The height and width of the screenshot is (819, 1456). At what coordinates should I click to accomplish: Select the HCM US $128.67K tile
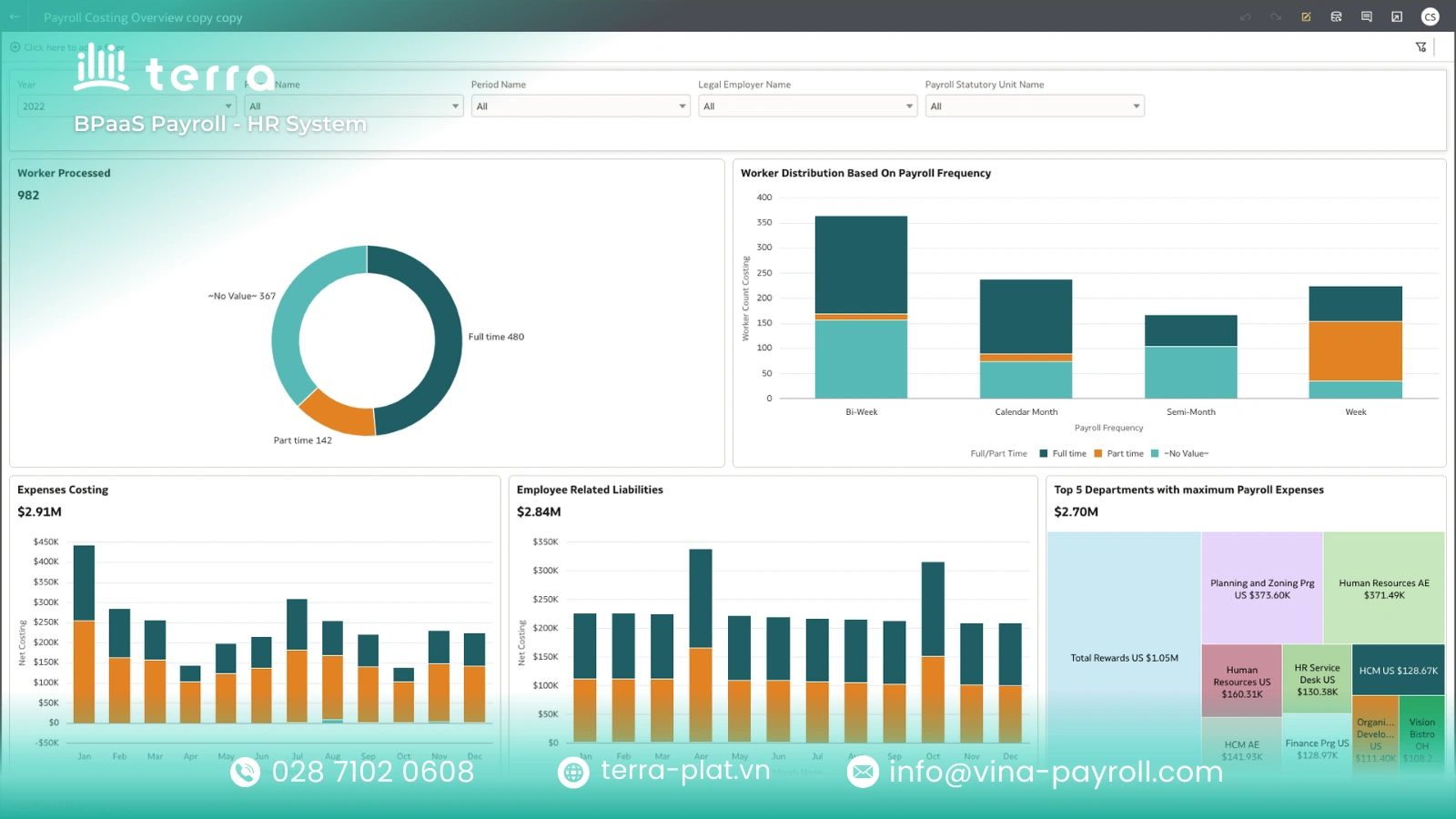point(1399,671)
